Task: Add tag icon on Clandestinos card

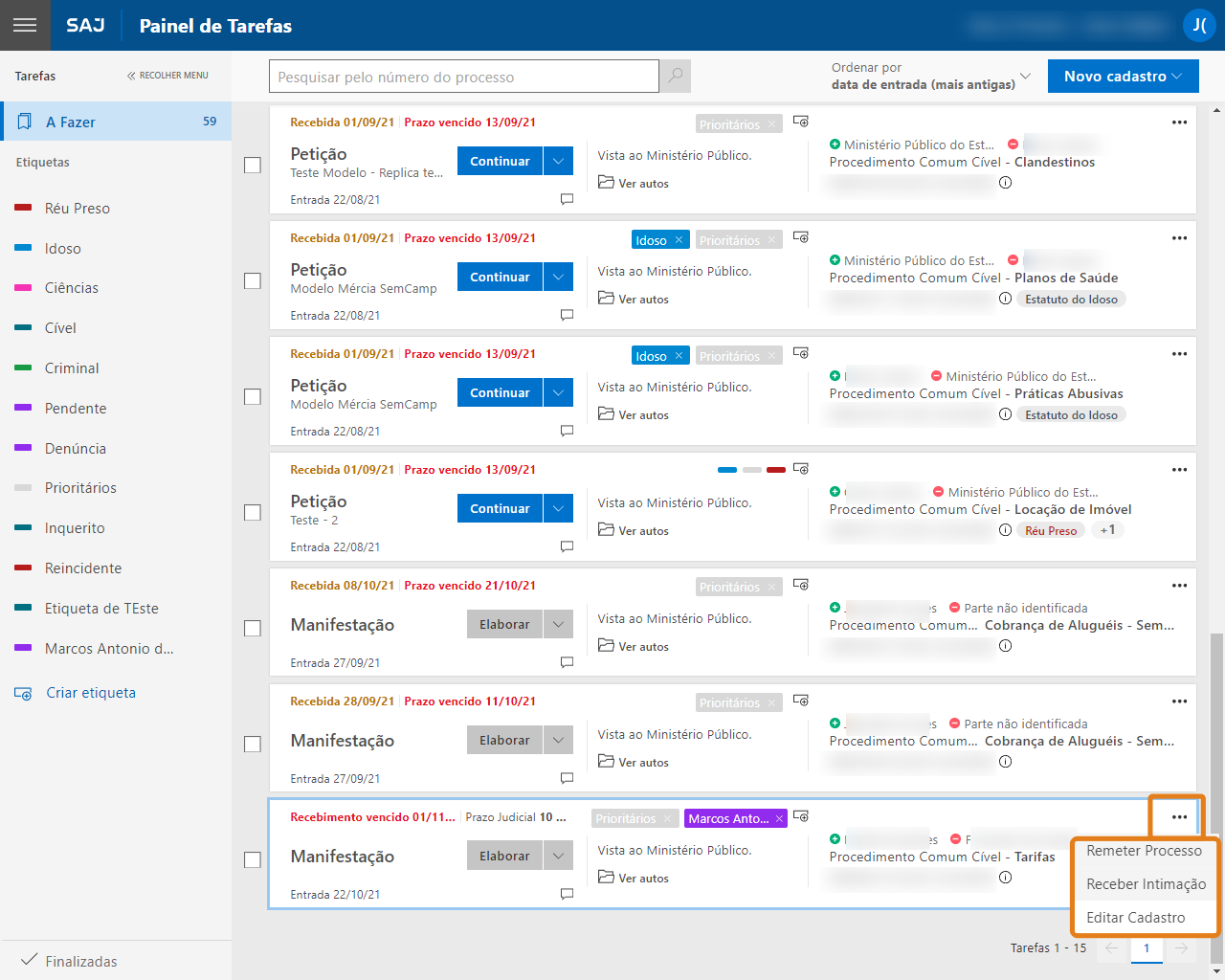Action: click(801, 122)
